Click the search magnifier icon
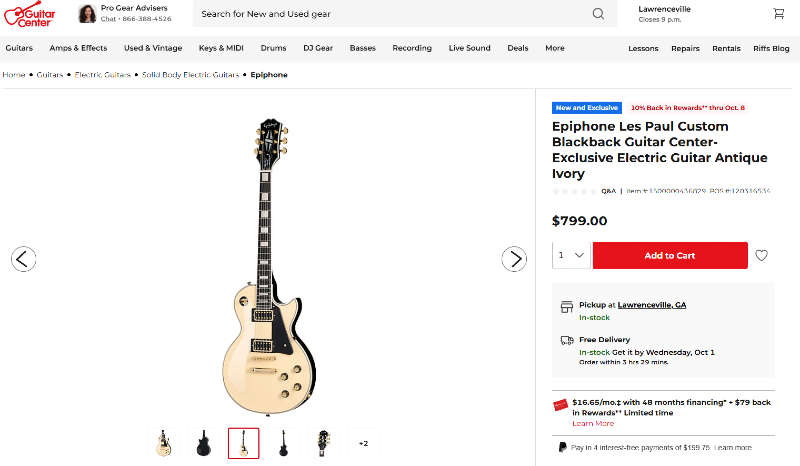This screenshot has width=800, height=466. pos(598,14)
